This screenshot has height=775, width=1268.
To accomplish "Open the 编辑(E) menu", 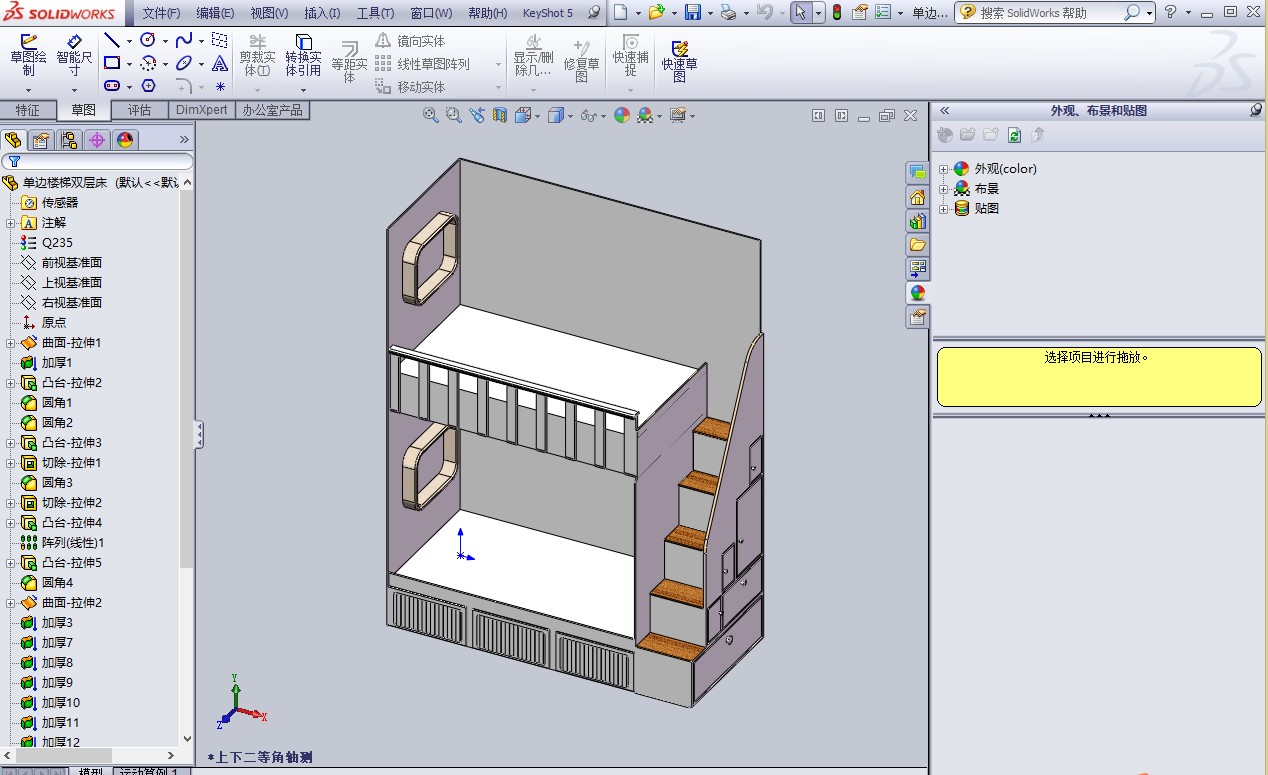I will tap(215, 13).
